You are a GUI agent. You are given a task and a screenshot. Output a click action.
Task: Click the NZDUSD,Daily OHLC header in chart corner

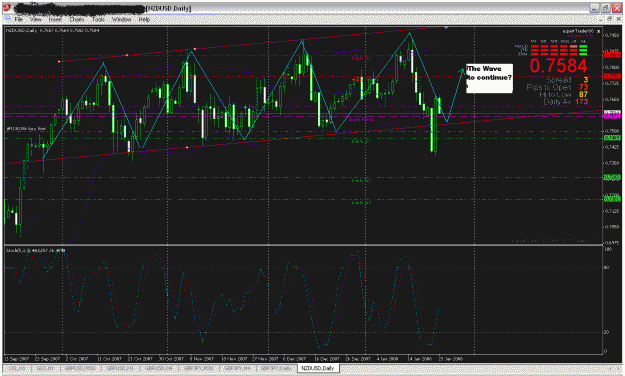pyautogui.click(x=53, y=30)
